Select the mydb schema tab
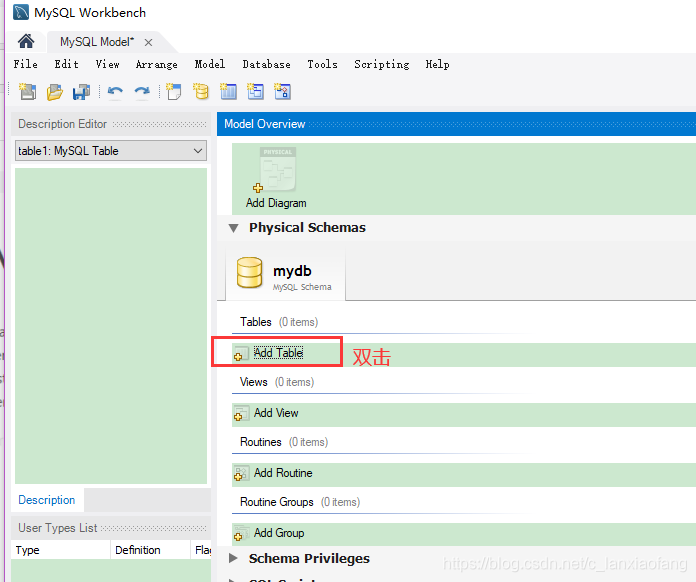Image resolution: width=696 pixels, height=582 pixels. [286, 275]
